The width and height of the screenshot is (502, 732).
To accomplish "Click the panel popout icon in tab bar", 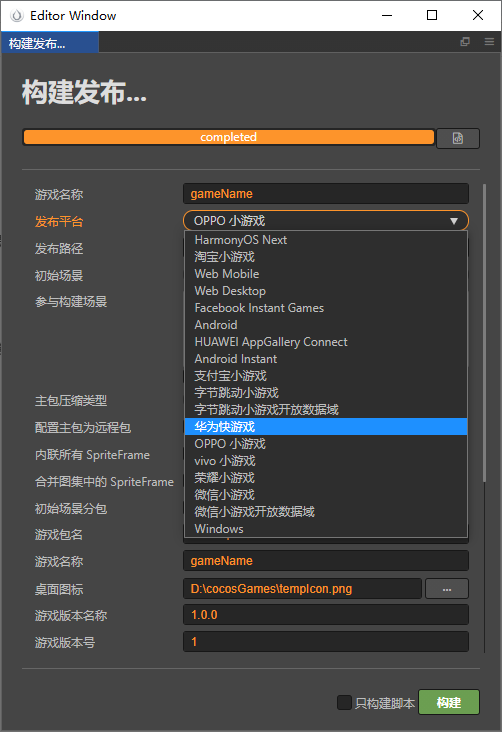I will coord(465,42).
